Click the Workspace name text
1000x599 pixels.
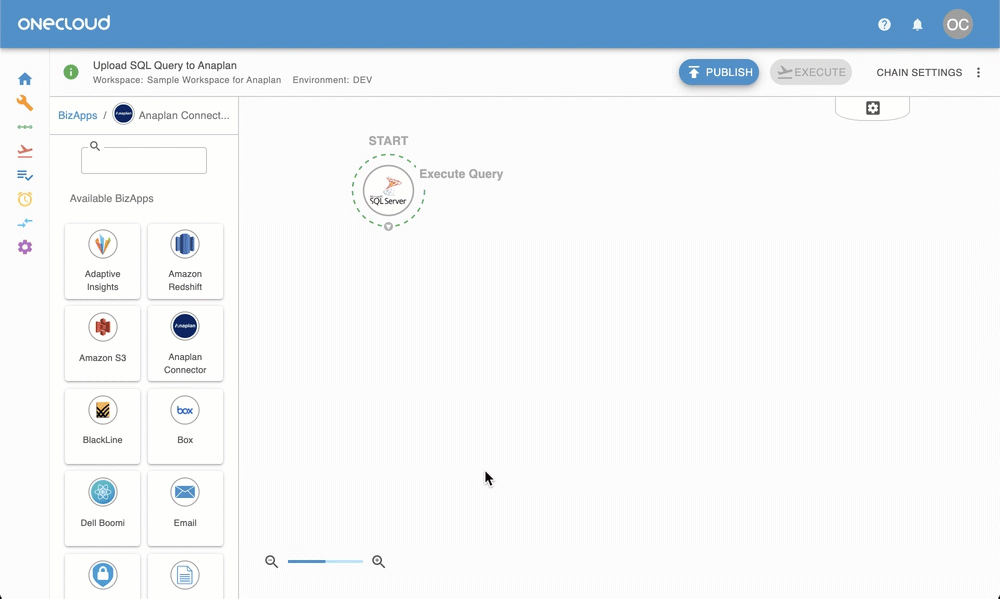click(x=187, y=80)
